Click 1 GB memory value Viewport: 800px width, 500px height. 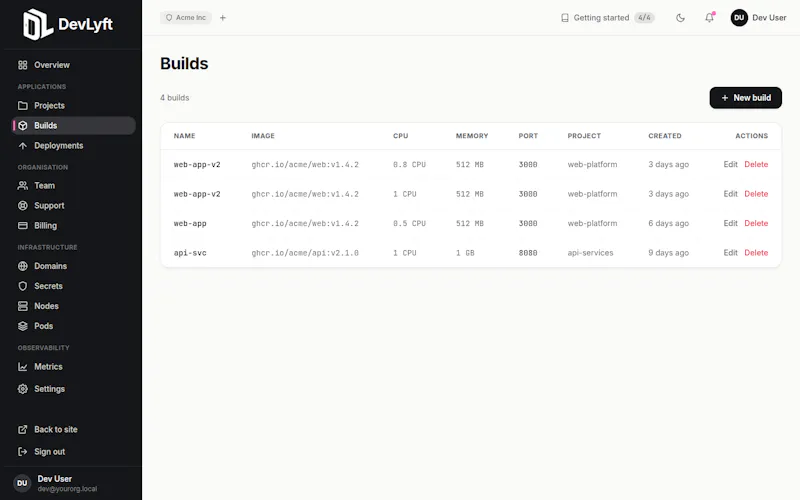click(x=465, y=253)
